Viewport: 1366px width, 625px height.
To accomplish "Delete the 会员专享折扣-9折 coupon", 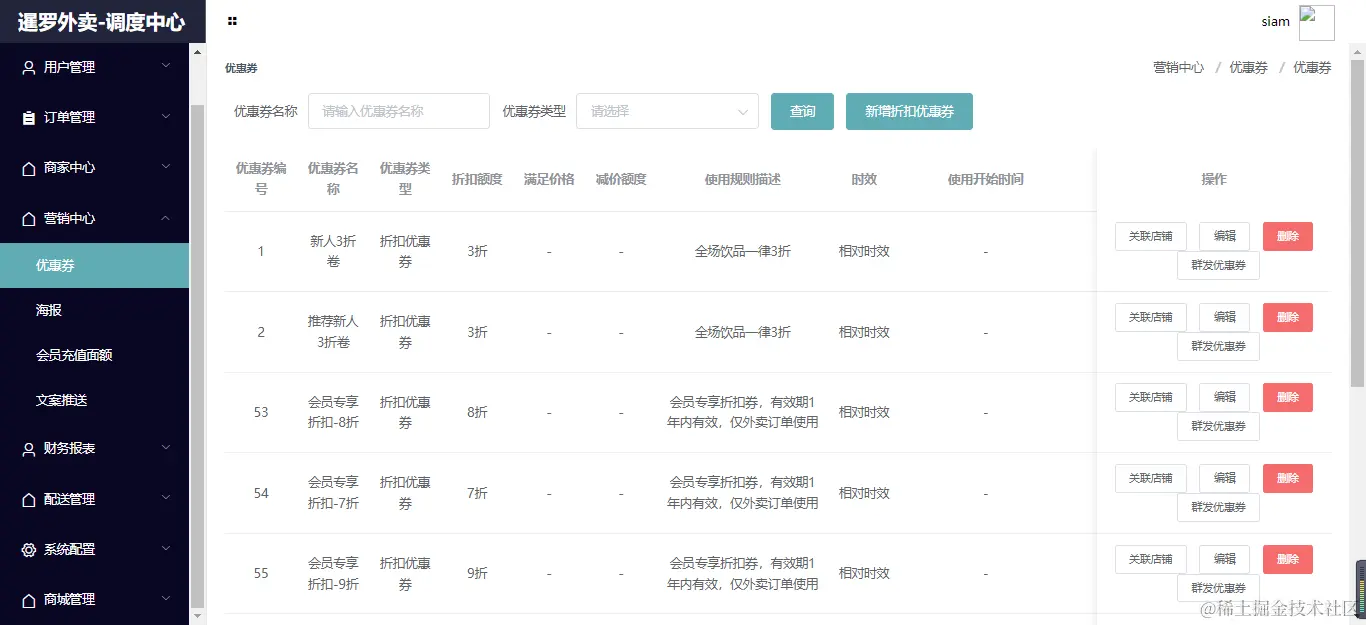I will click(1288, 559).
